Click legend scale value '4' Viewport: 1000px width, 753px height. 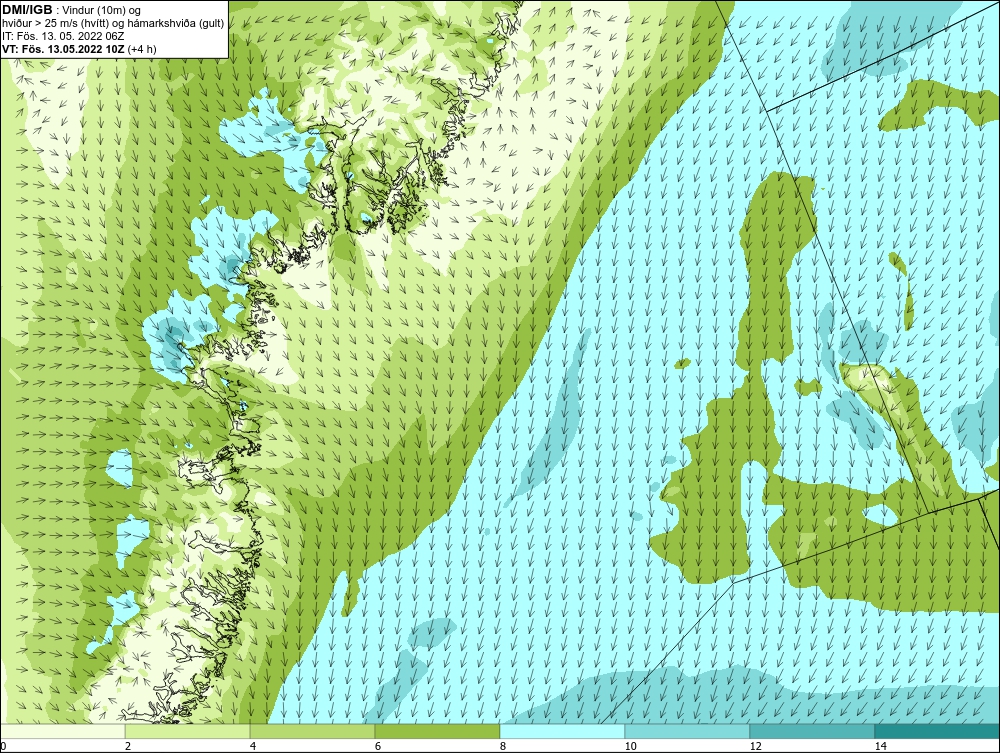tap(253, 747)
